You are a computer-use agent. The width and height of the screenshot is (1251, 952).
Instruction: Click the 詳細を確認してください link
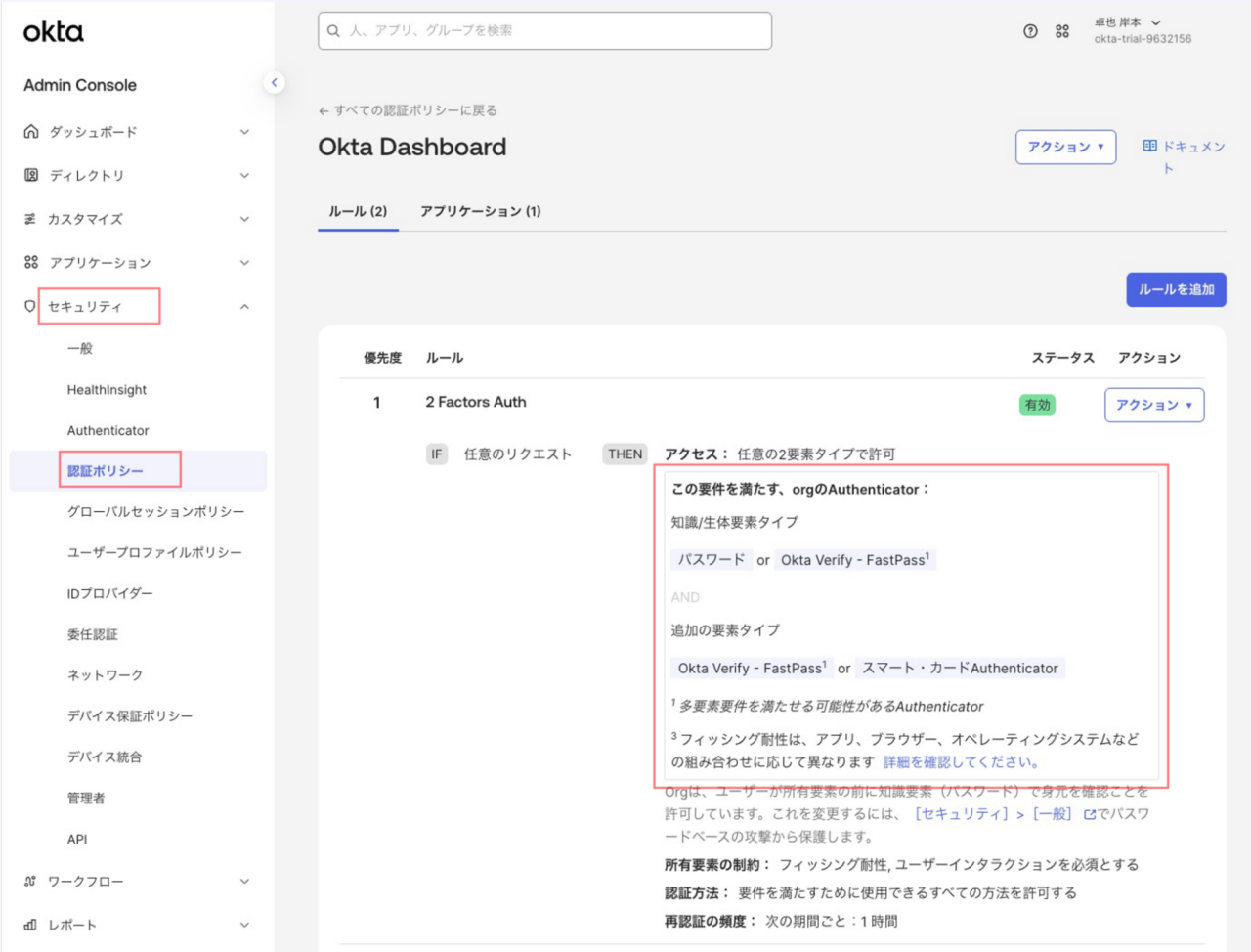[961, 762]
